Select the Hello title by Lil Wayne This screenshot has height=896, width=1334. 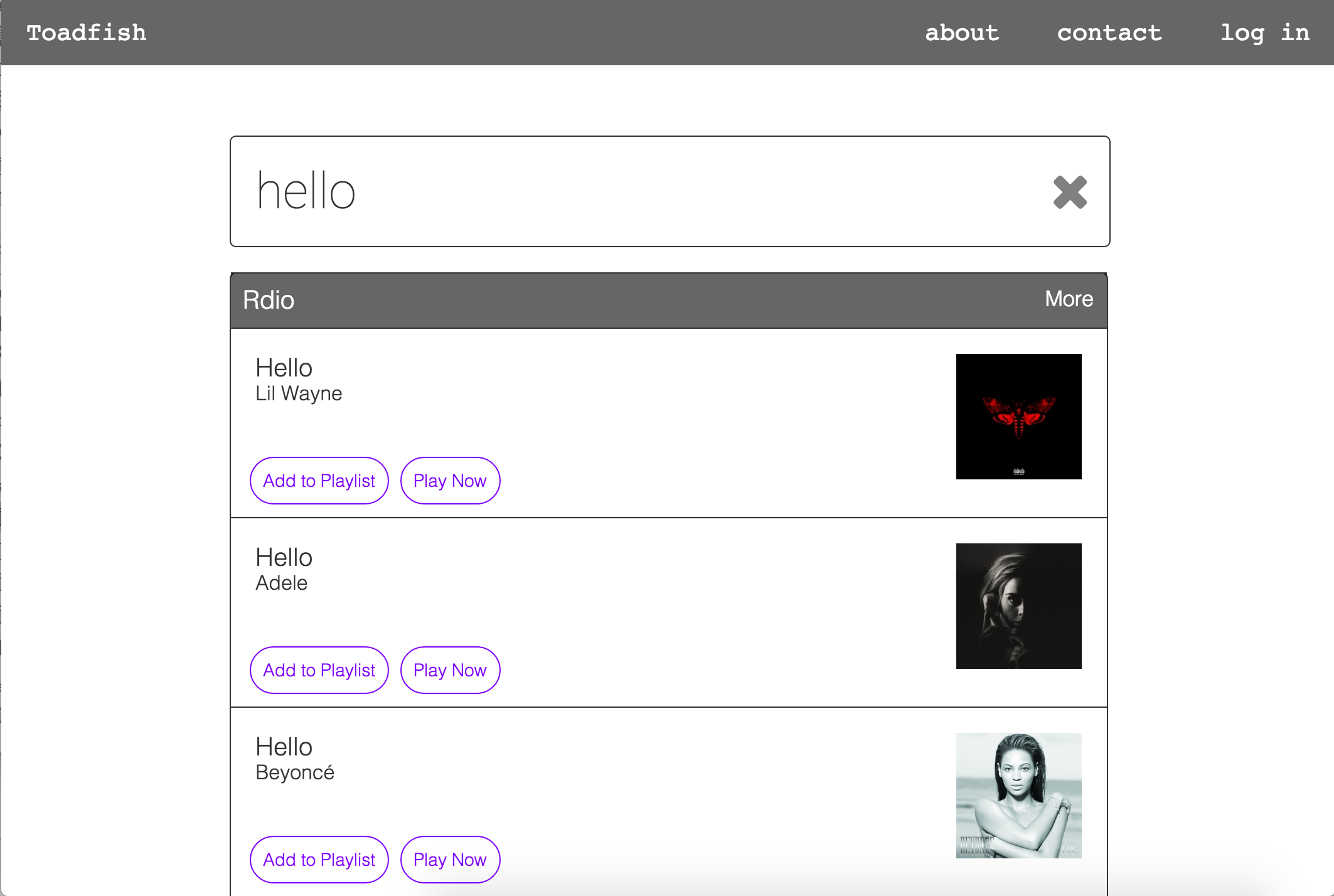point(284,368)
